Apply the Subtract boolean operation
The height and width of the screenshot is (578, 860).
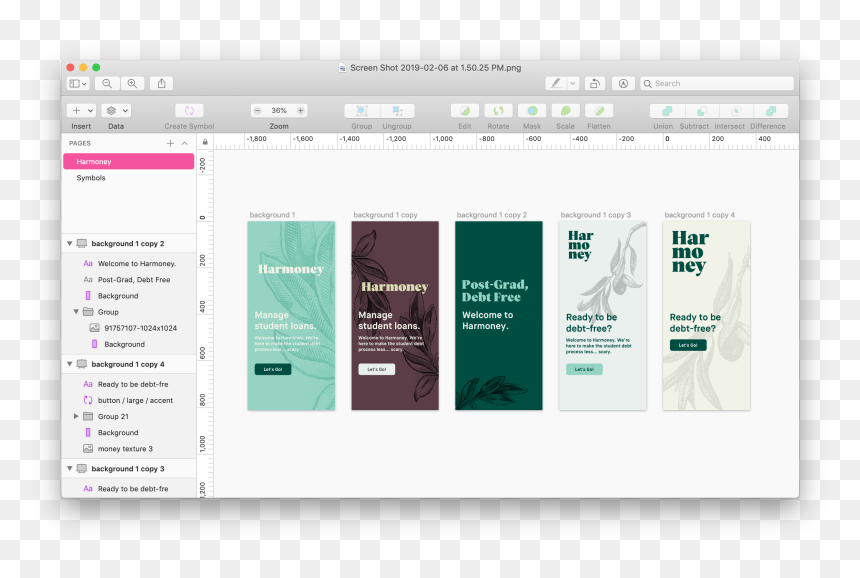pos(701,111)
